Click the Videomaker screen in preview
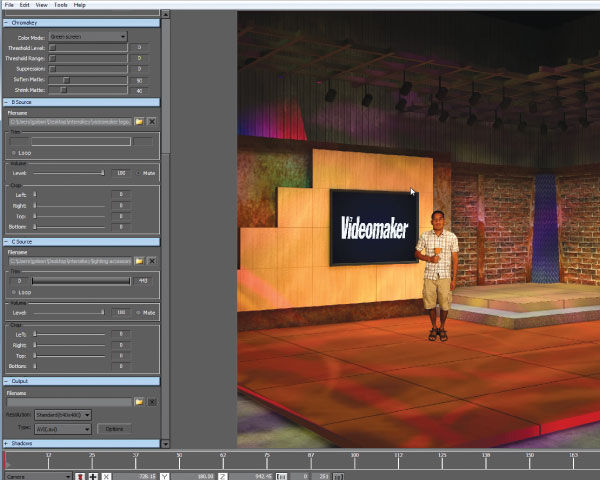Image resolution: width=600 pixels, height=480 pixels. 374,227
